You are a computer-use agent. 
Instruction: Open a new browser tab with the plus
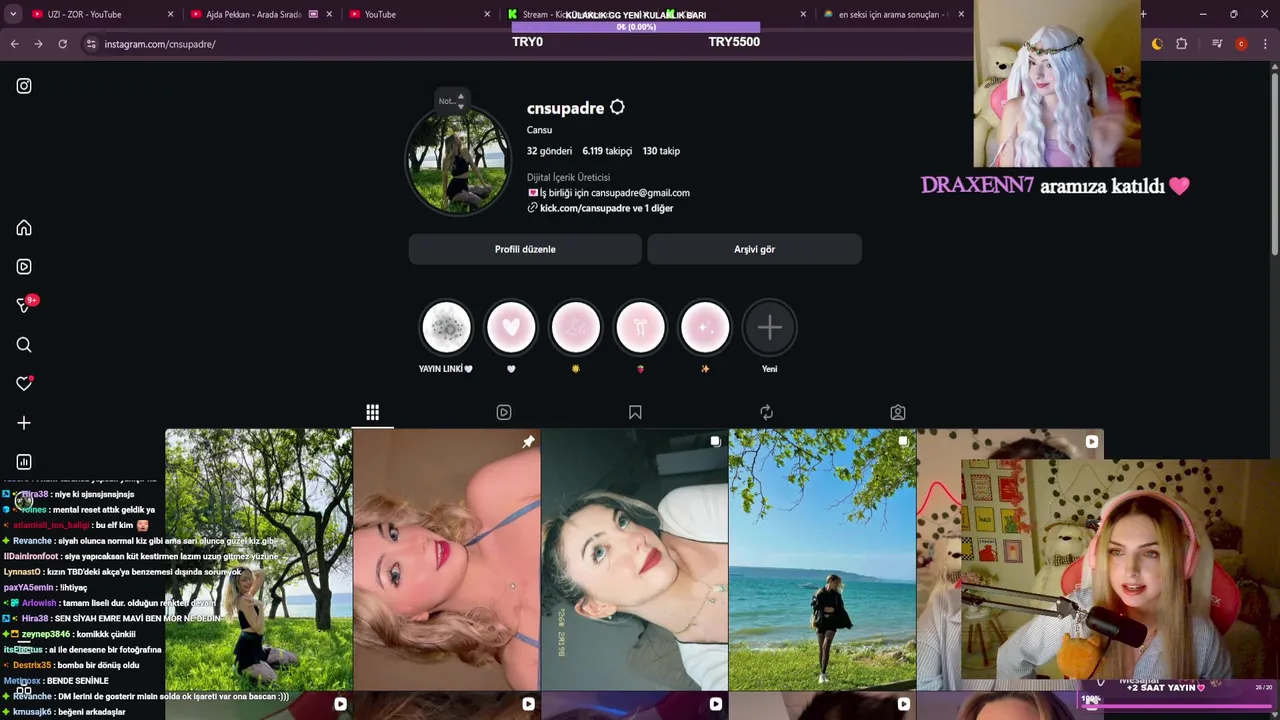[x=1143, y=14]
